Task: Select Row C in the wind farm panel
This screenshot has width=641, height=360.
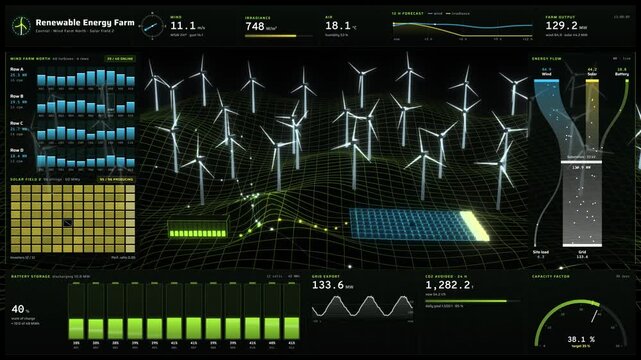Action: click(x=72, y=131)
